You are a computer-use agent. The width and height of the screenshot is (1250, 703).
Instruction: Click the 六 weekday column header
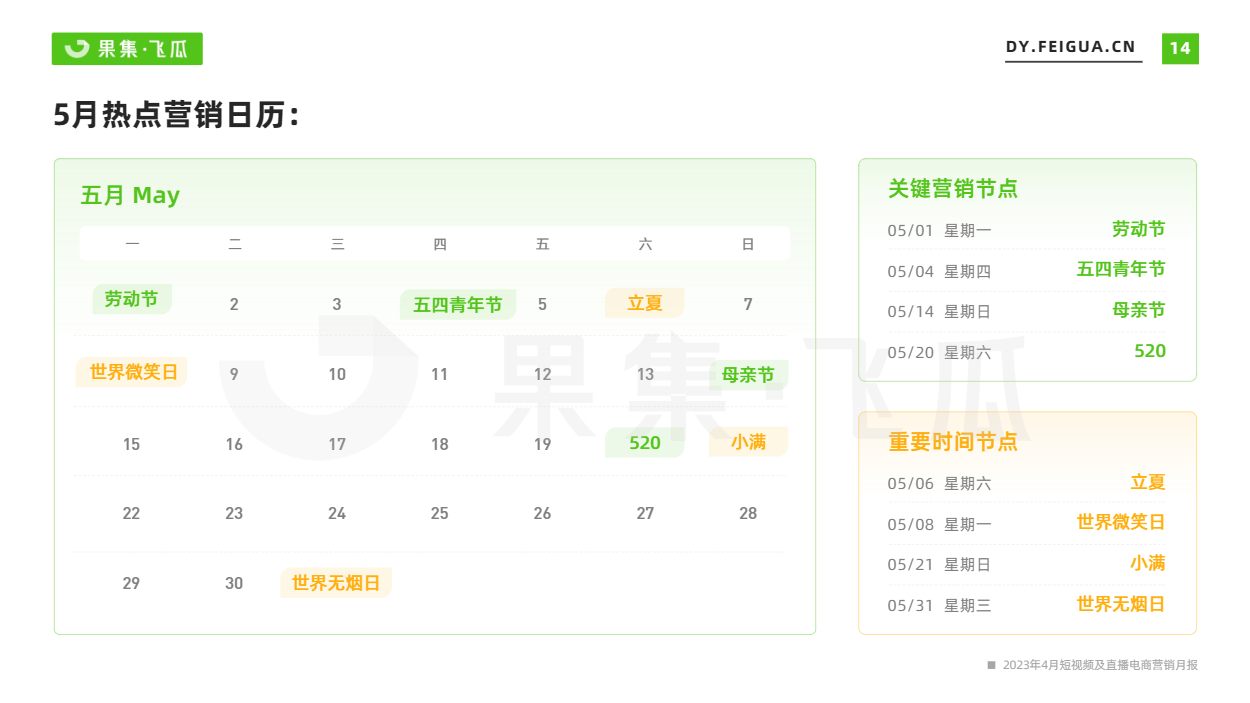point(645,244)
